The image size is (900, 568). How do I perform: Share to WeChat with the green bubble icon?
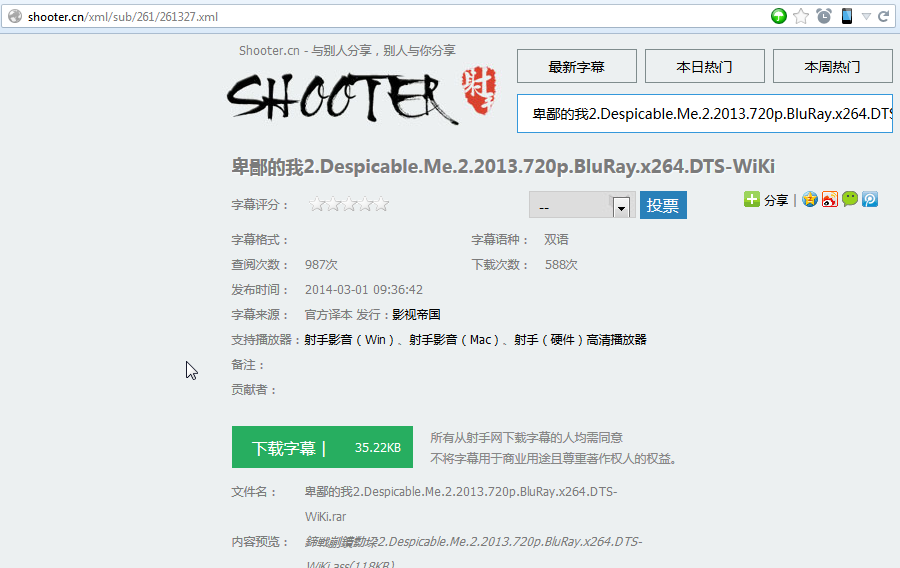(850, 199)
